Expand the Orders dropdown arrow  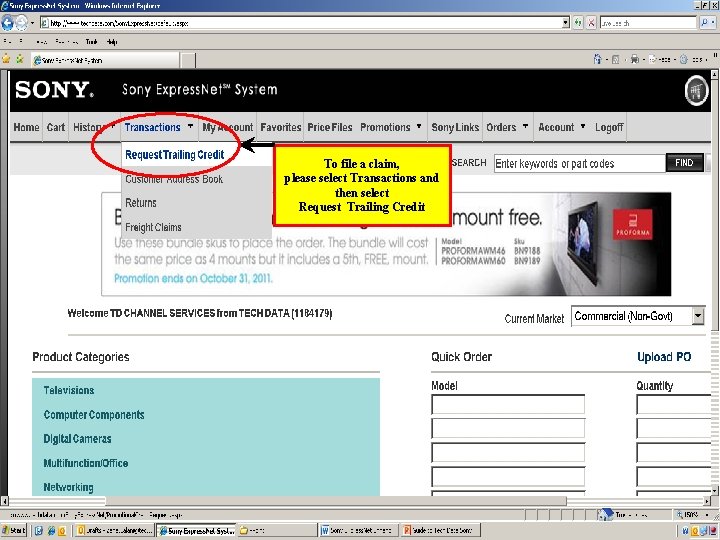(525, 126)
